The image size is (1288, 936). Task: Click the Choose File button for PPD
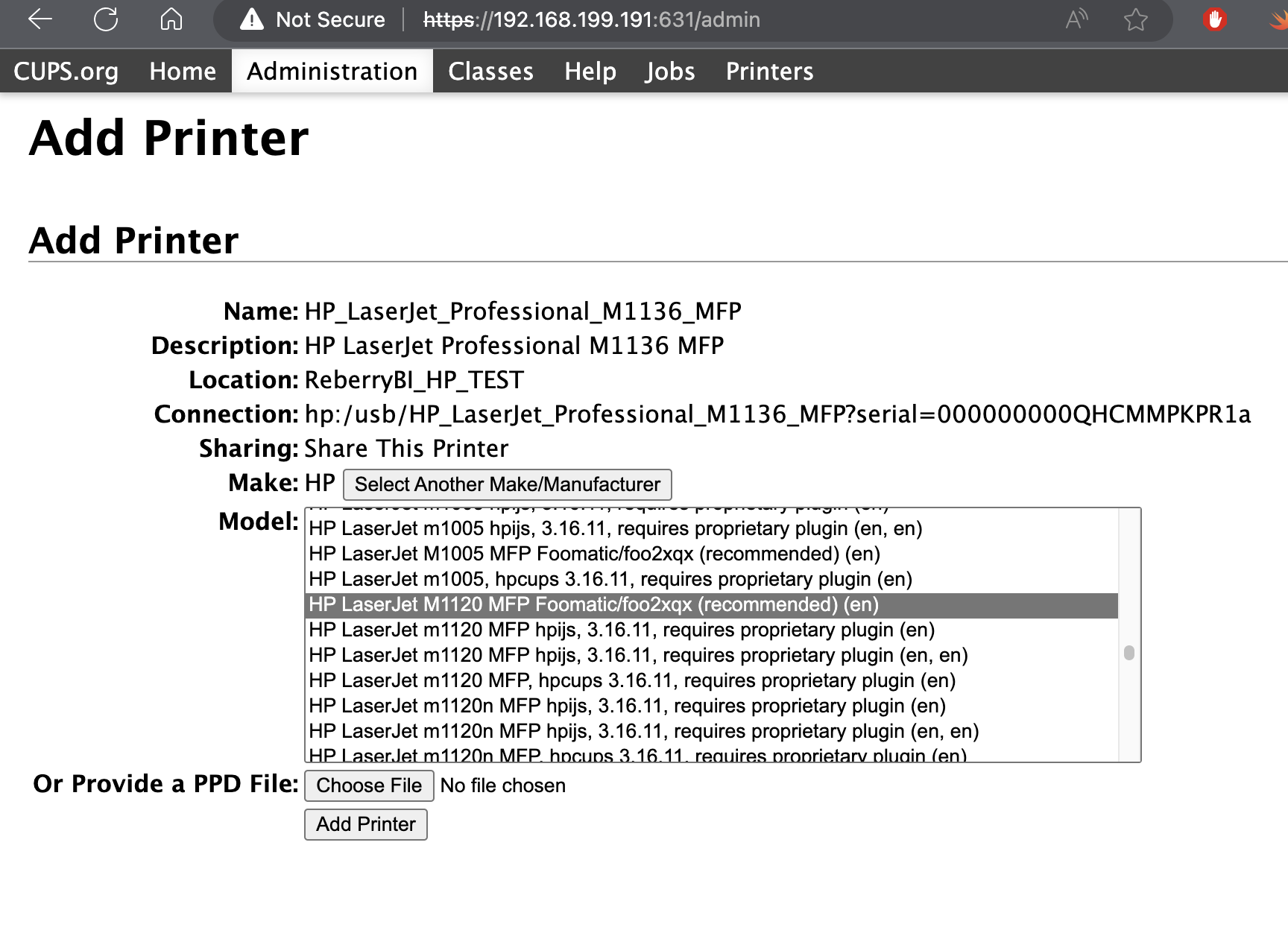[369, 785]
